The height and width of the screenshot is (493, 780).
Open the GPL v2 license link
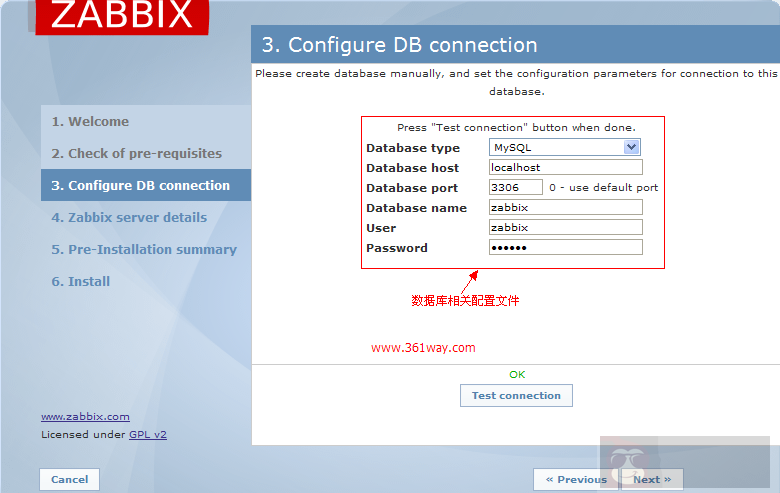(148, 434)
